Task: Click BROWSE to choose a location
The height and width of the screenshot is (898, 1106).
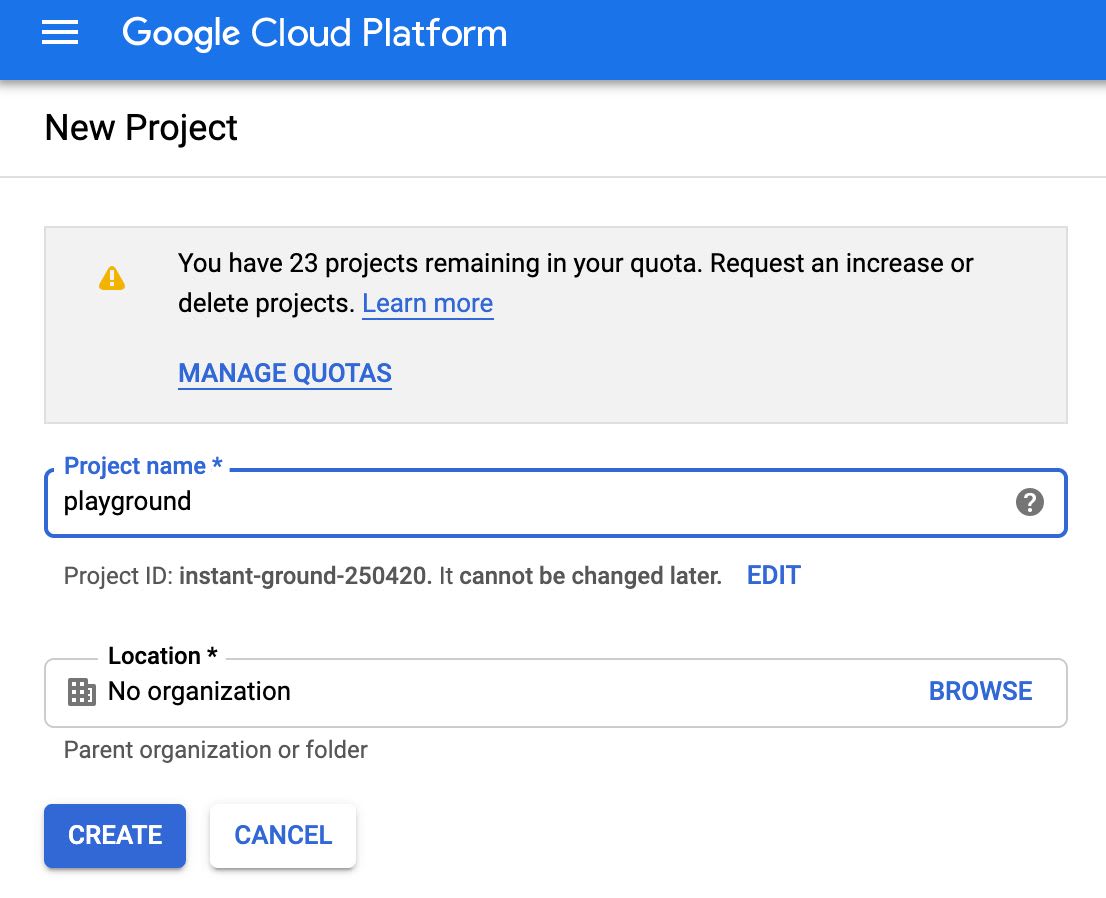Action: click(980, 691)
